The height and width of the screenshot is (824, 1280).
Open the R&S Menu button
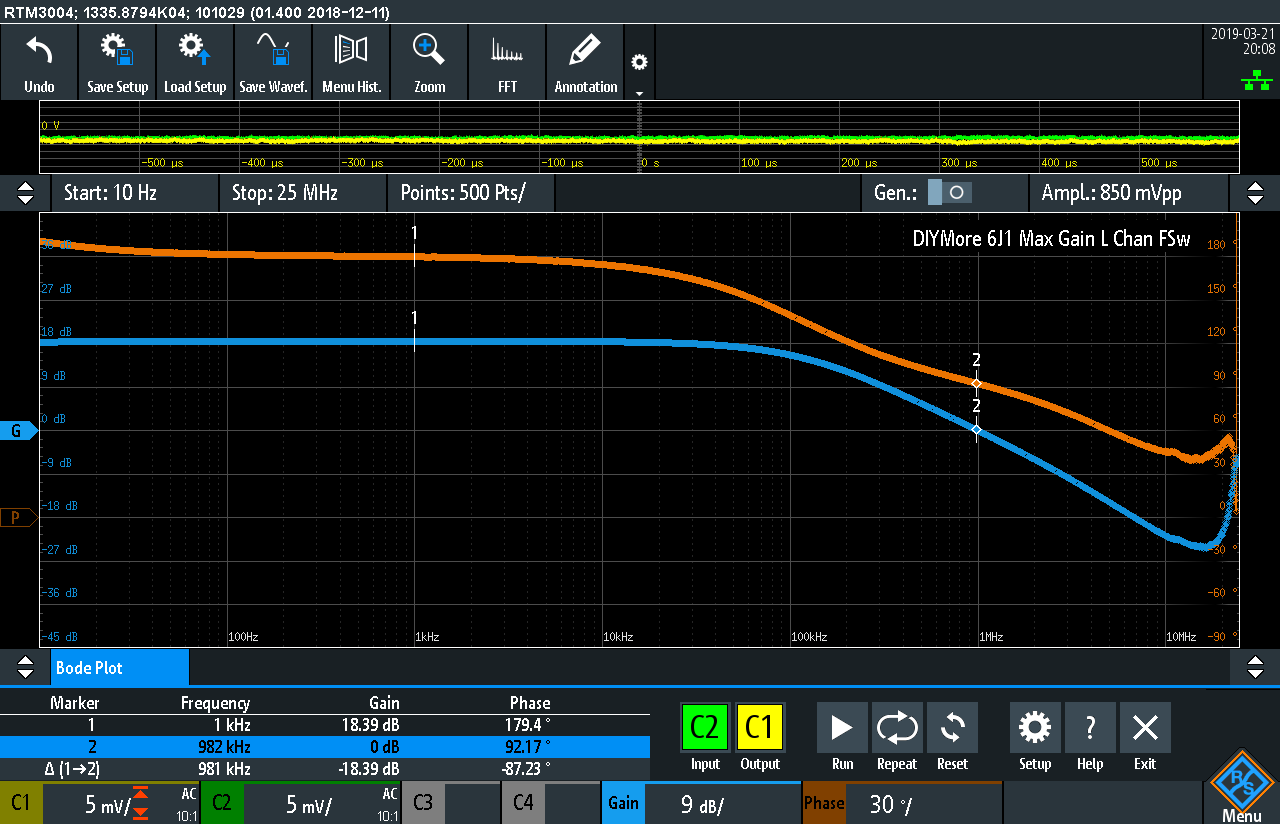point(1241,786)
